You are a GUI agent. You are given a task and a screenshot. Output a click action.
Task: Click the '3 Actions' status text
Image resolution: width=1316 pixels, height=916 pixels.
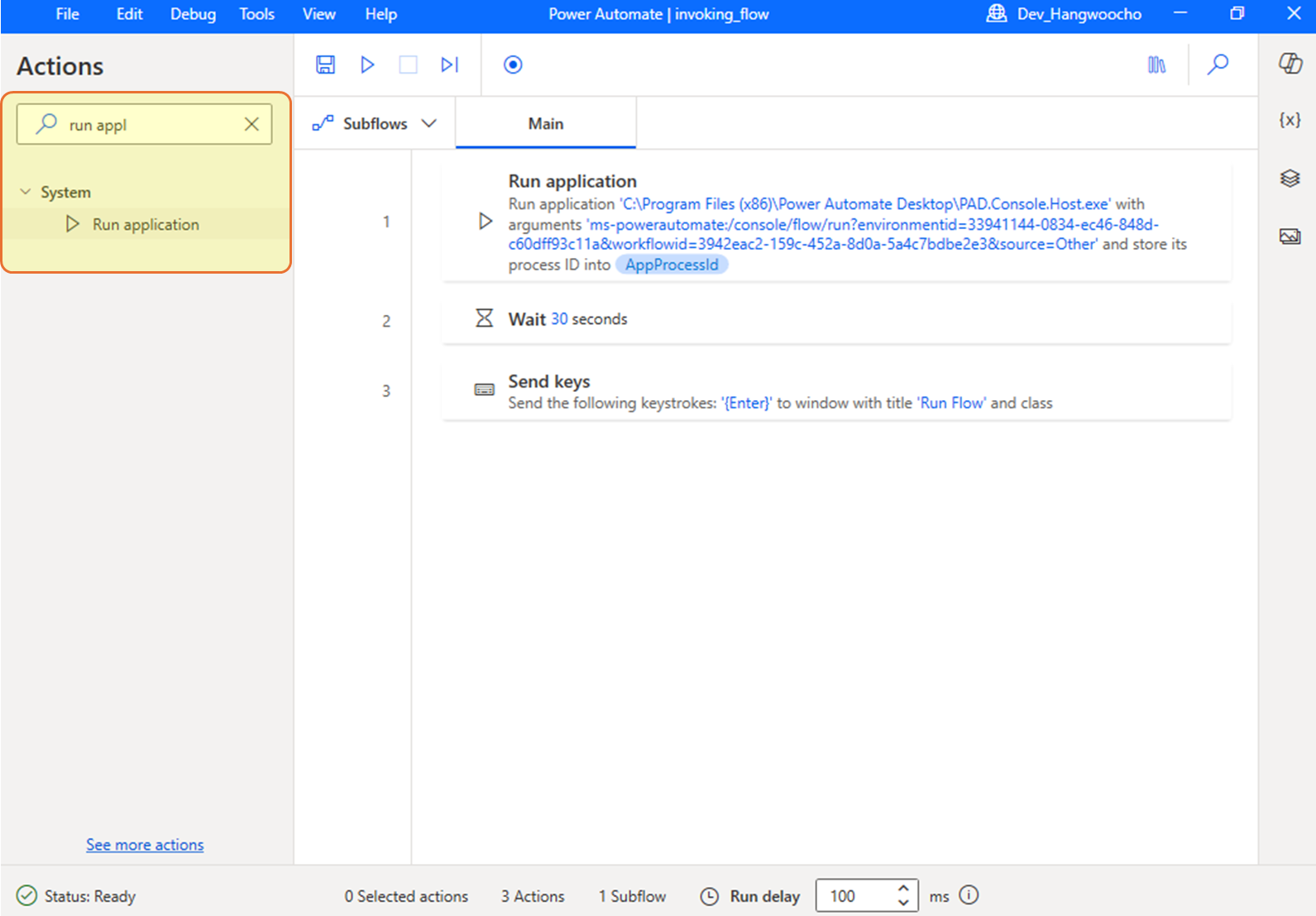(x=533, y=896)
